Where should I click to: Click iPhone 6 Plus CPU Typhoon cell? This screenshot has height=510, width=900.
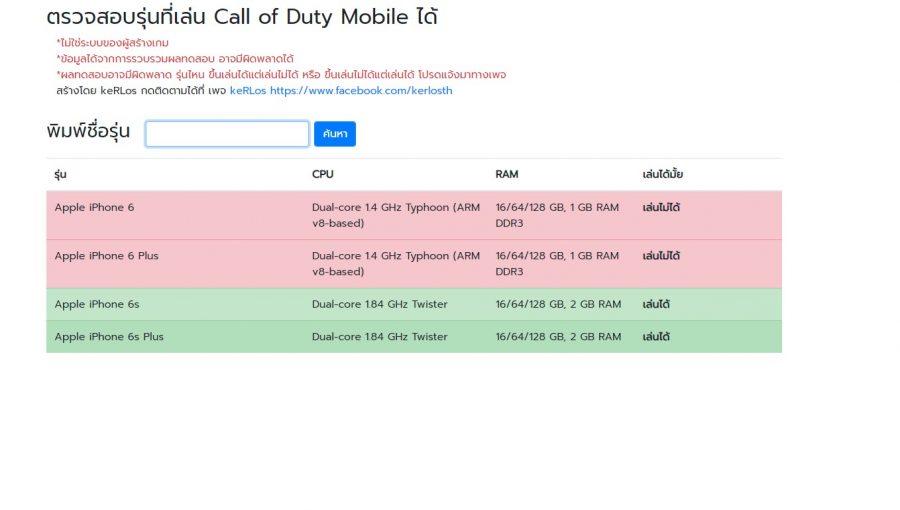[x=395, y=264]
